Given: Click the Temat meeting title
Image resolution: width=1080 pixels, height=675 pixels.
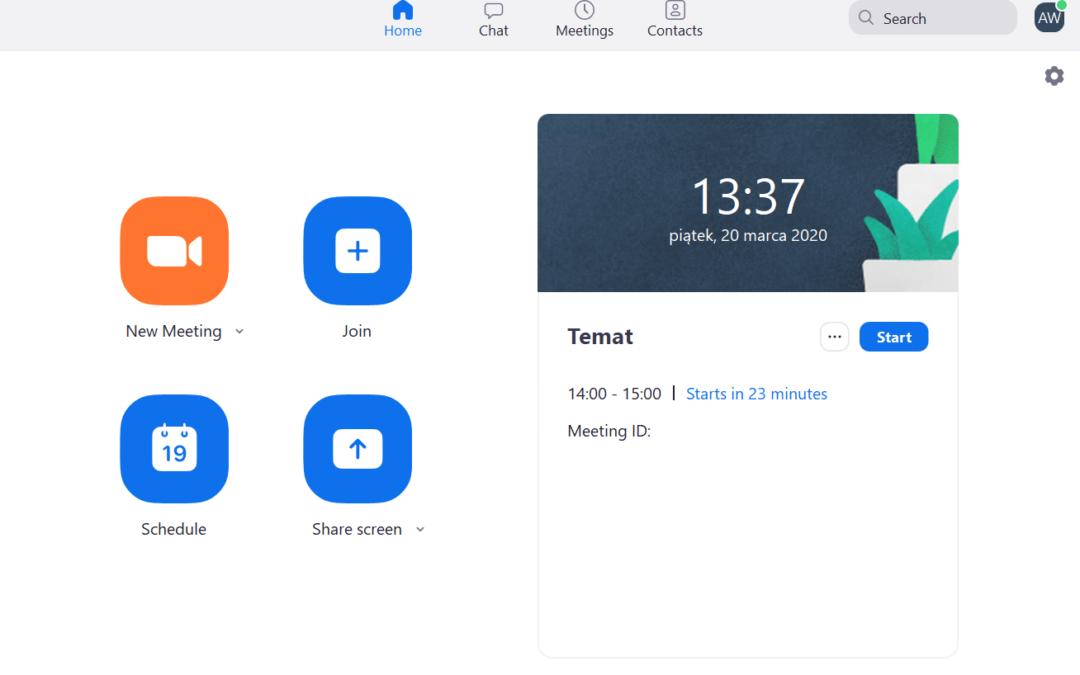Looking at the screenshot, I should [600, 337].
